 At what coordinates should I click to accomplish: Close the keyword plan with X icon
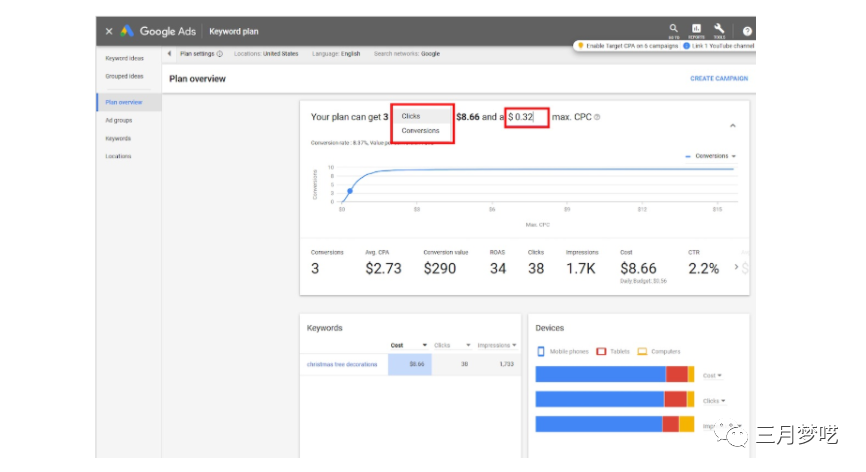[109, 31]
